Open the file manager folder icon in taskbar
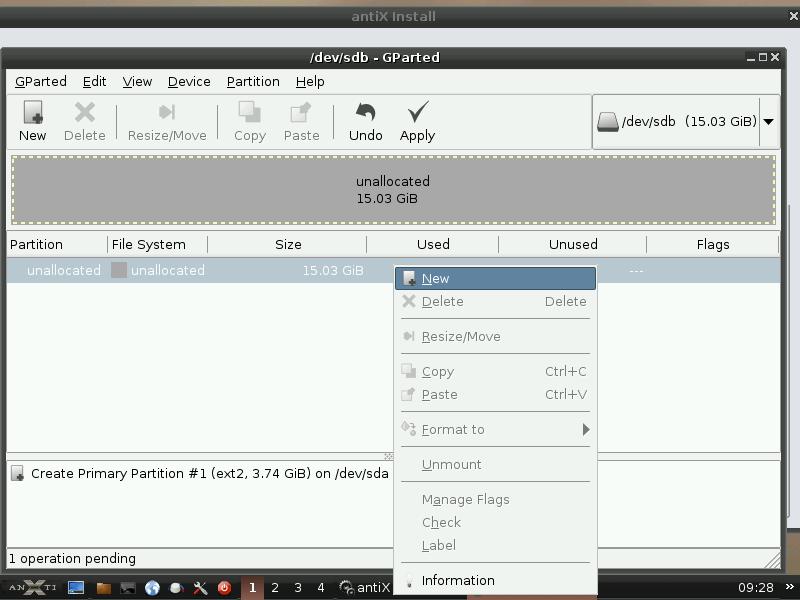 [104, 588]
